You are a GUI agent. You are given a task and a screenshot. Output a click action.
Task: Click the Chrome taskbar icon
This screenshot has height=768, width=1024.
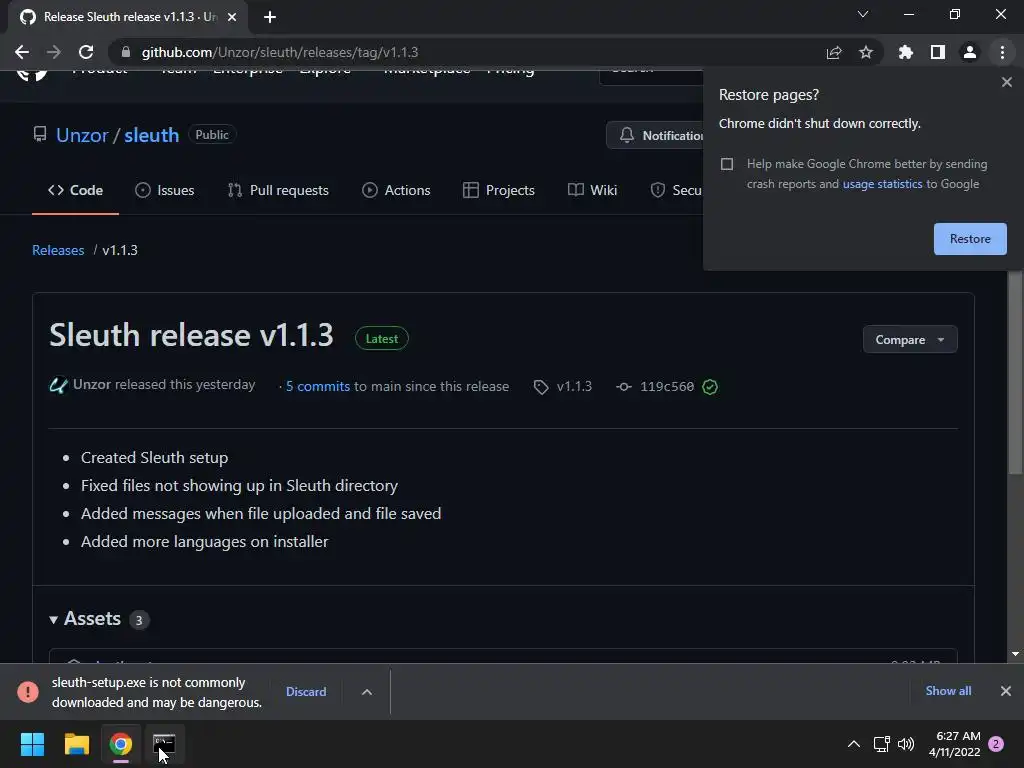[x=120, y=744]
